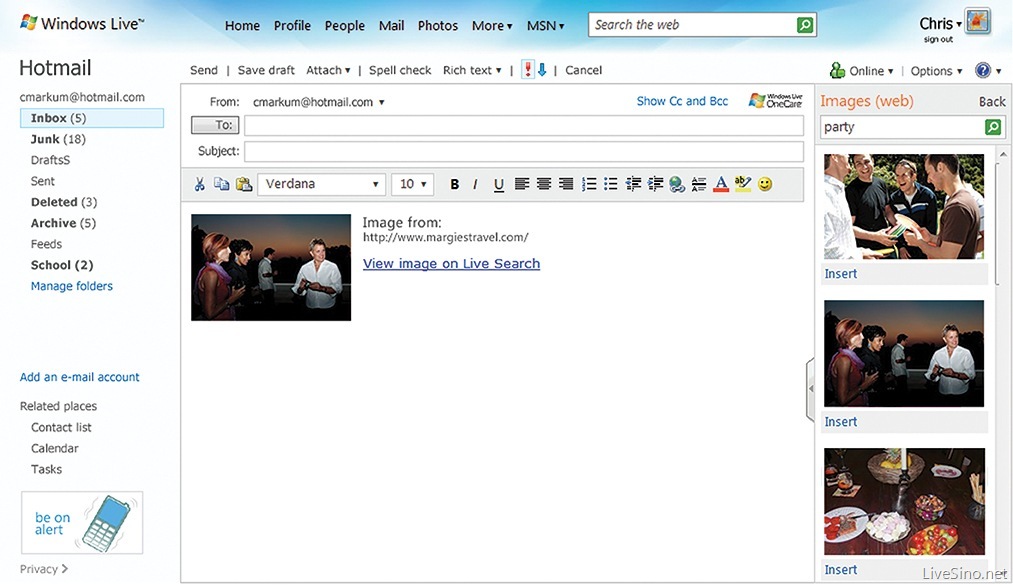Go to Home tab
Viewport: 1013px width, 585px height.
[242, 26]
